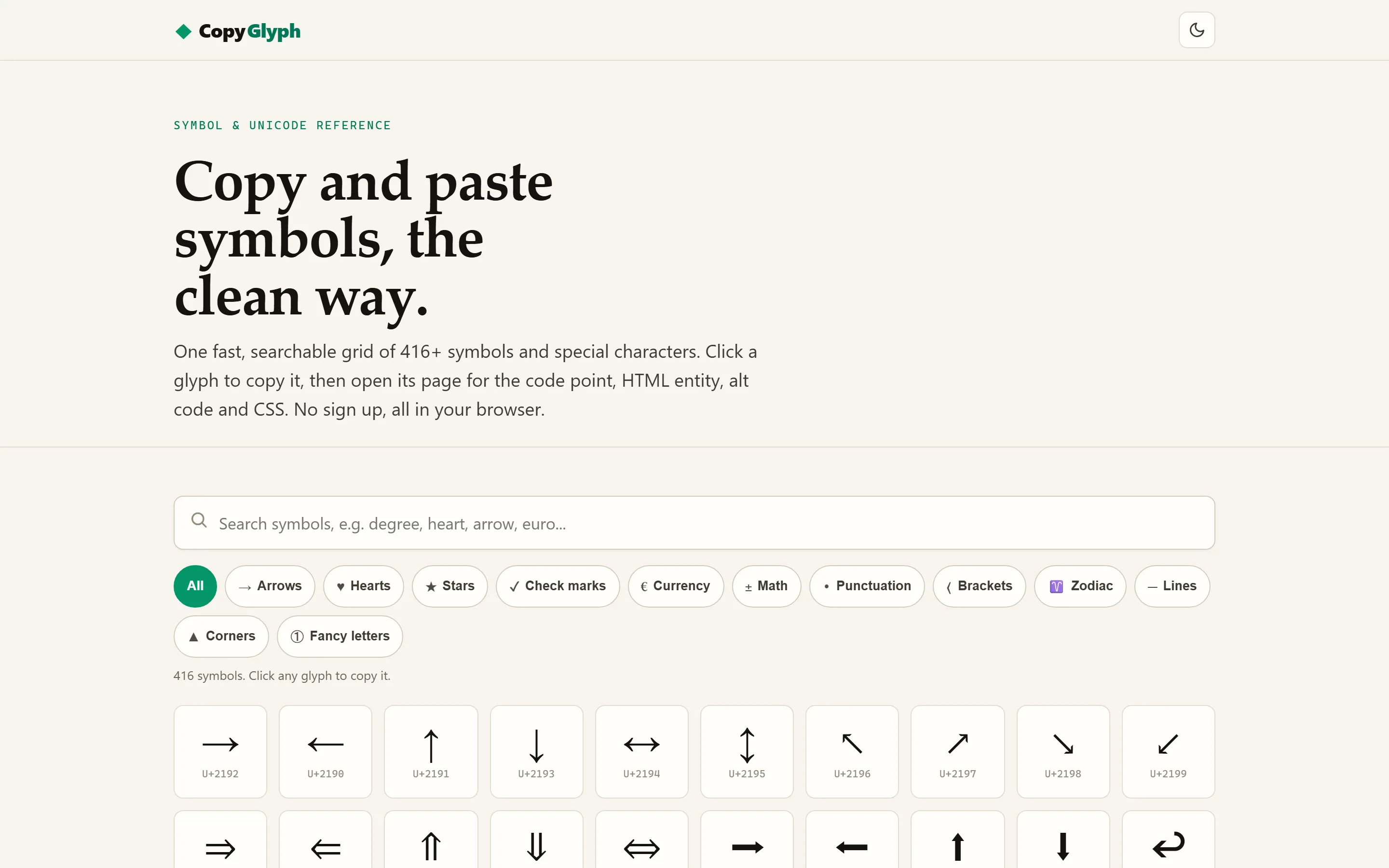This screenshot has height=868, width=1389.
Task: Copy the north-east arrow glyph U+2197
Action: coord(957,751)
